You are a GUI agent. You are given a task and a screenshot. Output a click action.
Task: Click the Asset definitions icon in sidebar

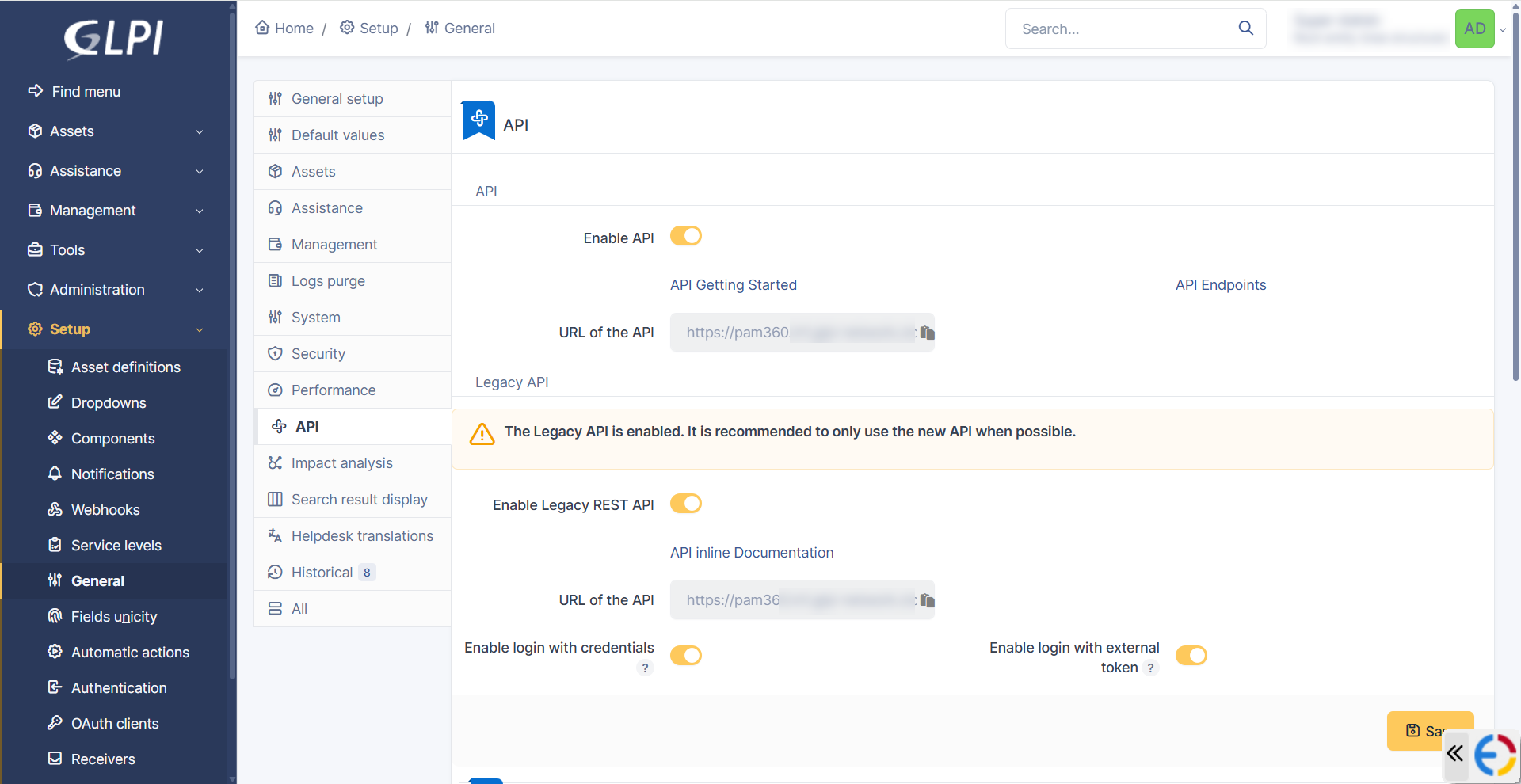click(55, 367)
